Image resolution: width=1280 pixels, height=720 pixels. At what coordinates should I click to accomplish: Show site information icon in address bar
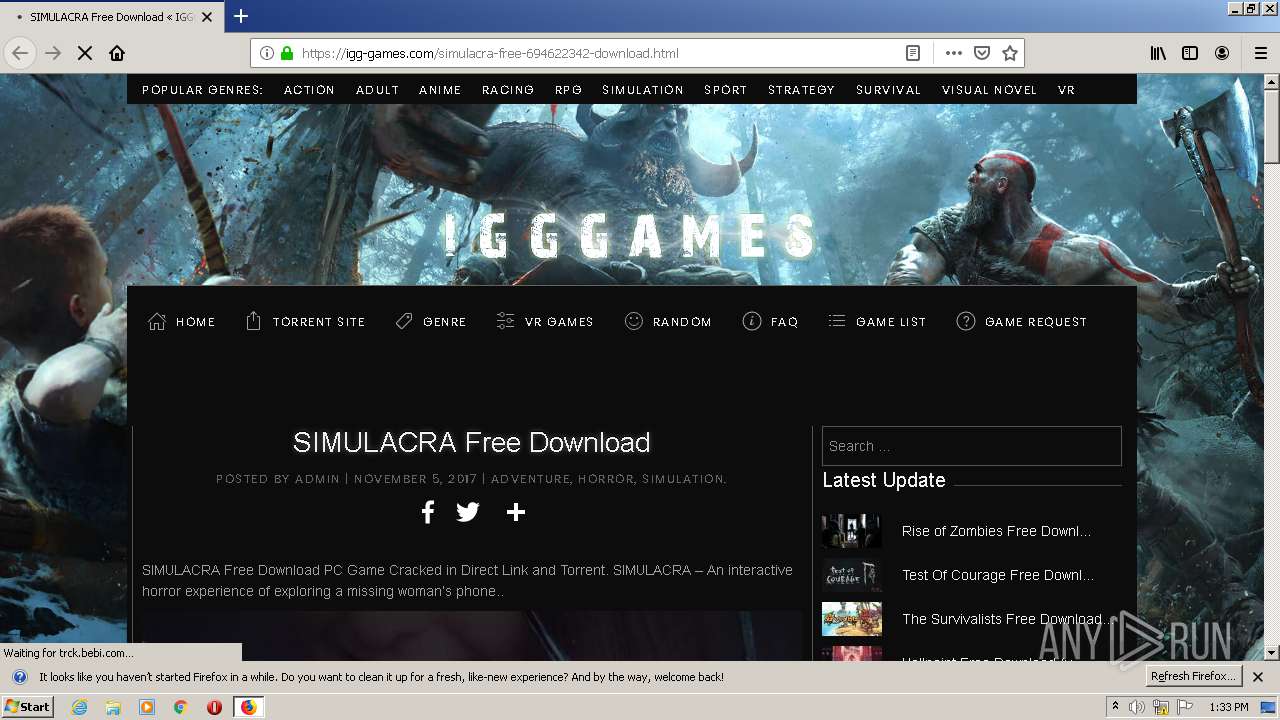(267, 53)
